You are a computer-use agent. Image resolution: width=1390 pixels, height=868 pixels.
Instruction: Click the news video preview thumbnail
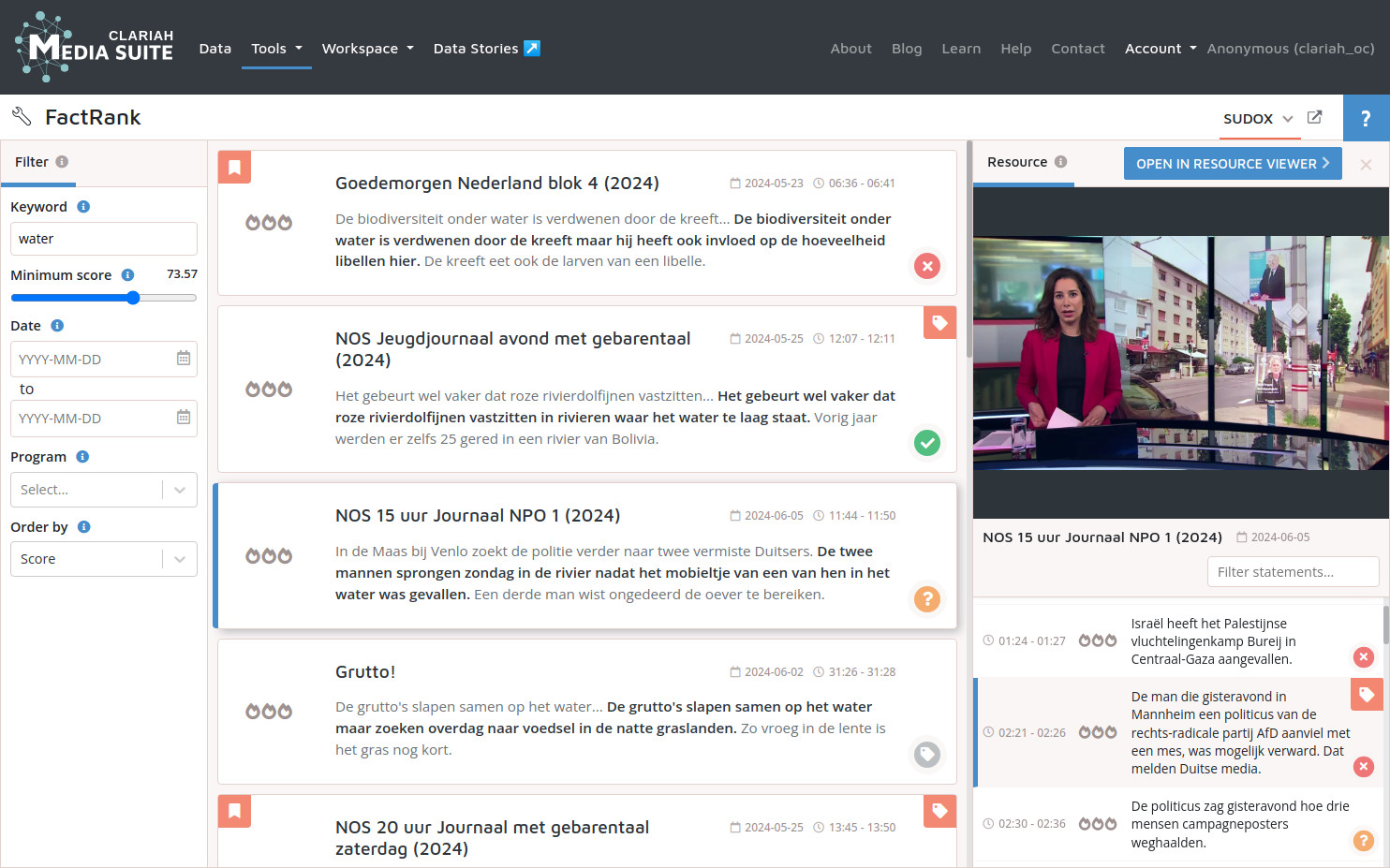(1181, 353)
